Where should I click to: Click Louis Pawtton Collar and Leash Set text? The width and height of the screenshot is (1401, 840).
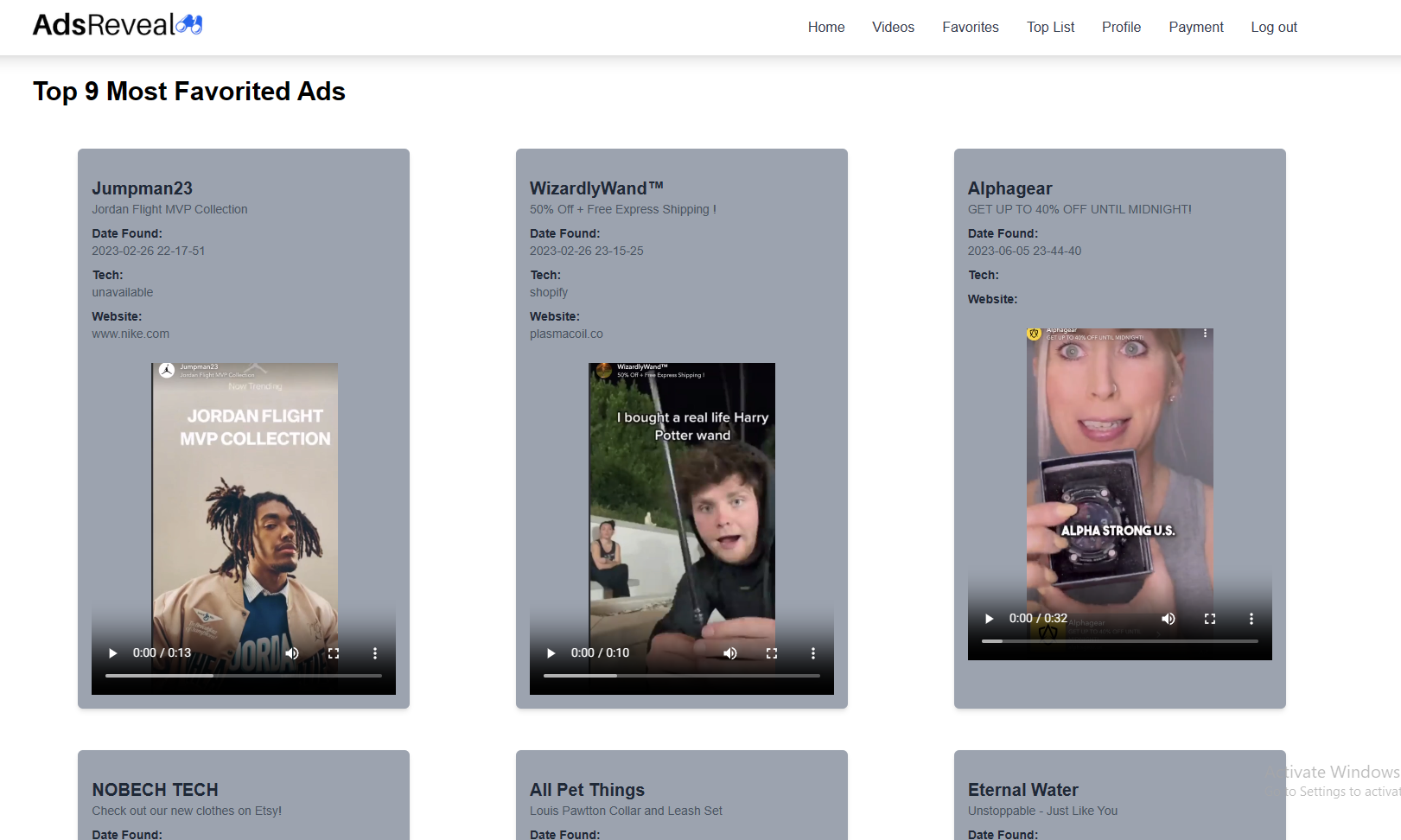pos(626,811)
